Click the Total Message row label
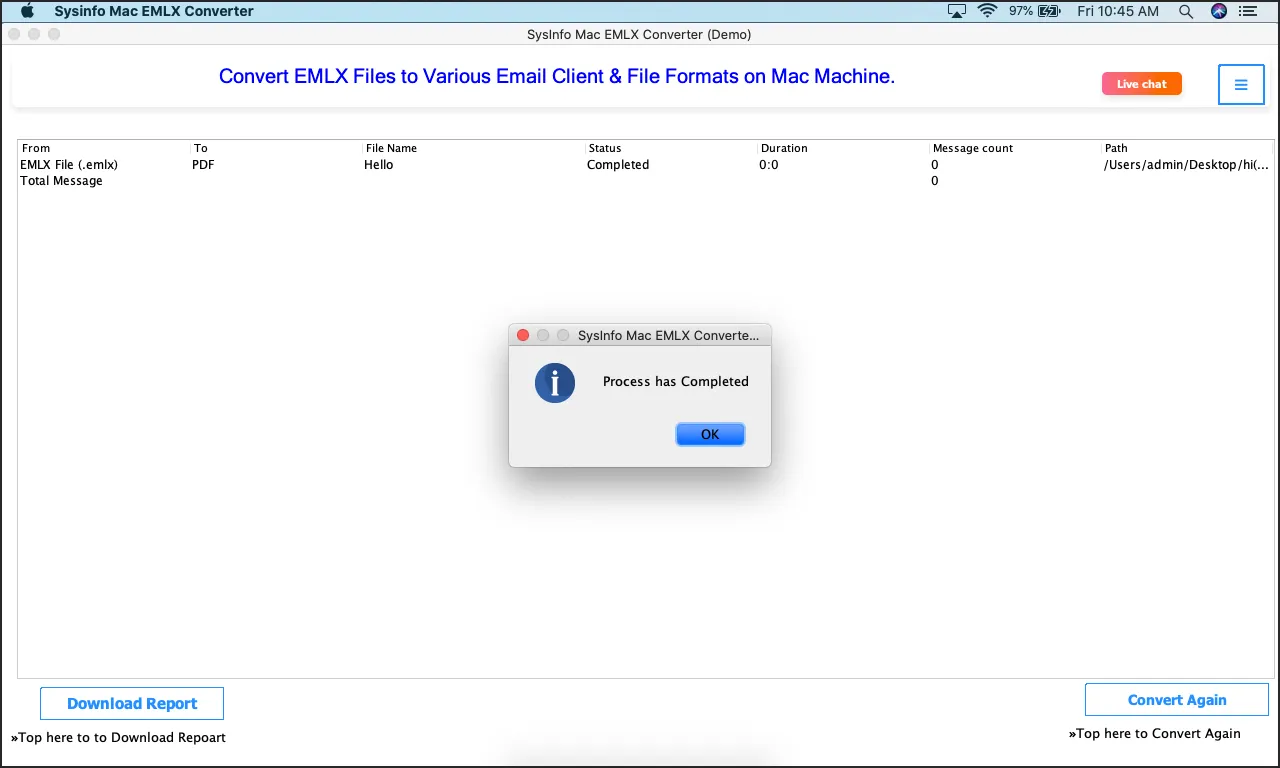 [x=61, y=181]
